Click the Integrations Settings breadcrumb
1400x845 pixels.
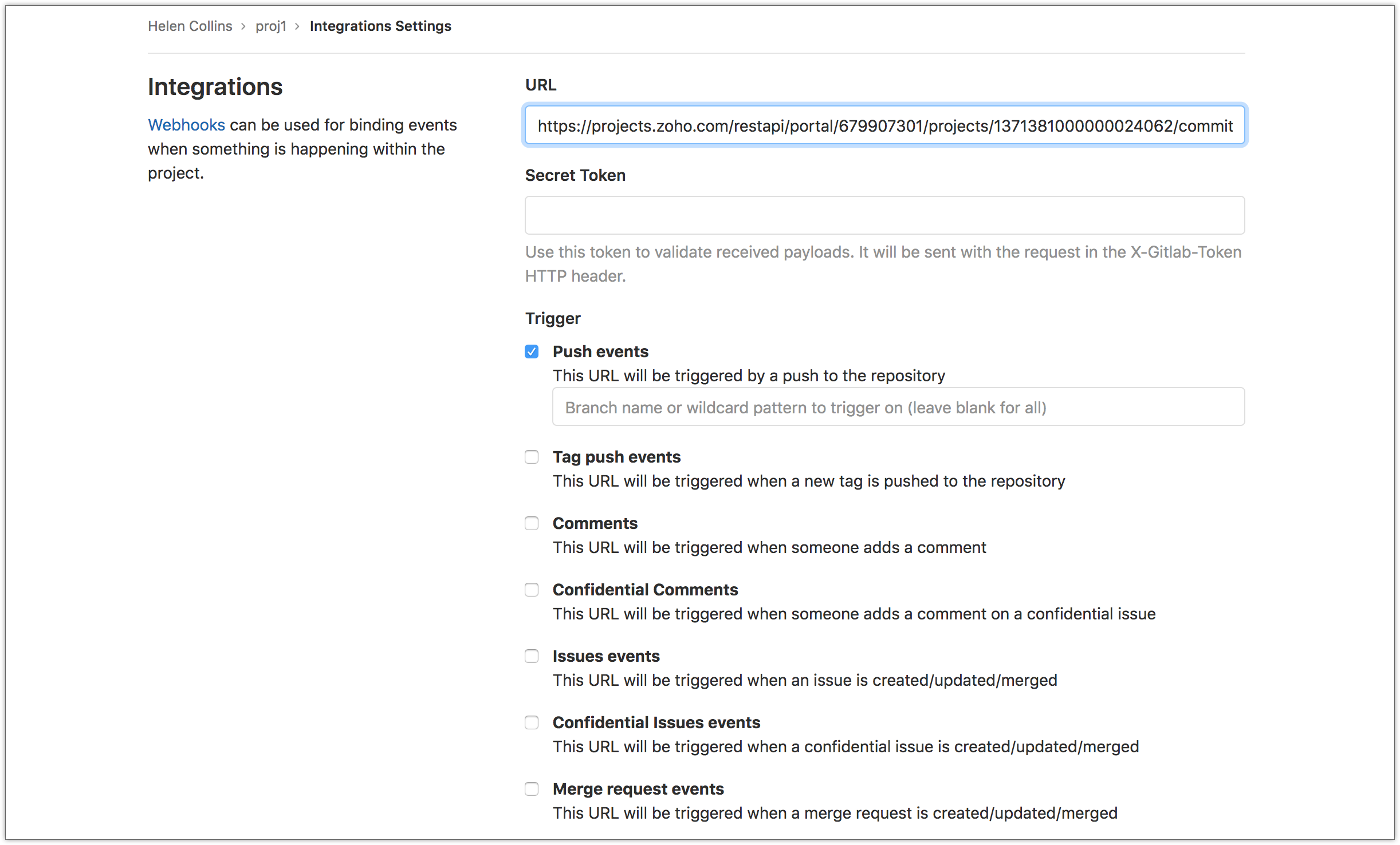point(380,26)
